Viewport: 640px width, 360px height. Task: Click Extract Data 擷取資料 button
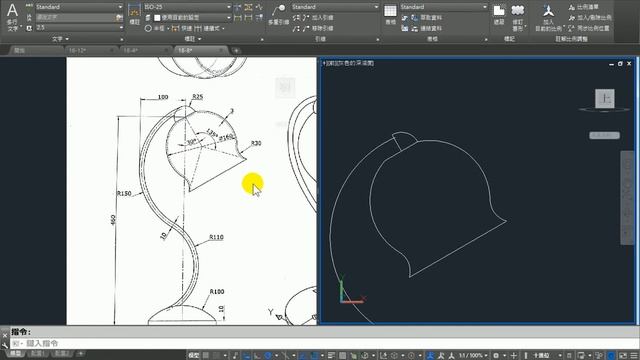[x=426, y=18]
